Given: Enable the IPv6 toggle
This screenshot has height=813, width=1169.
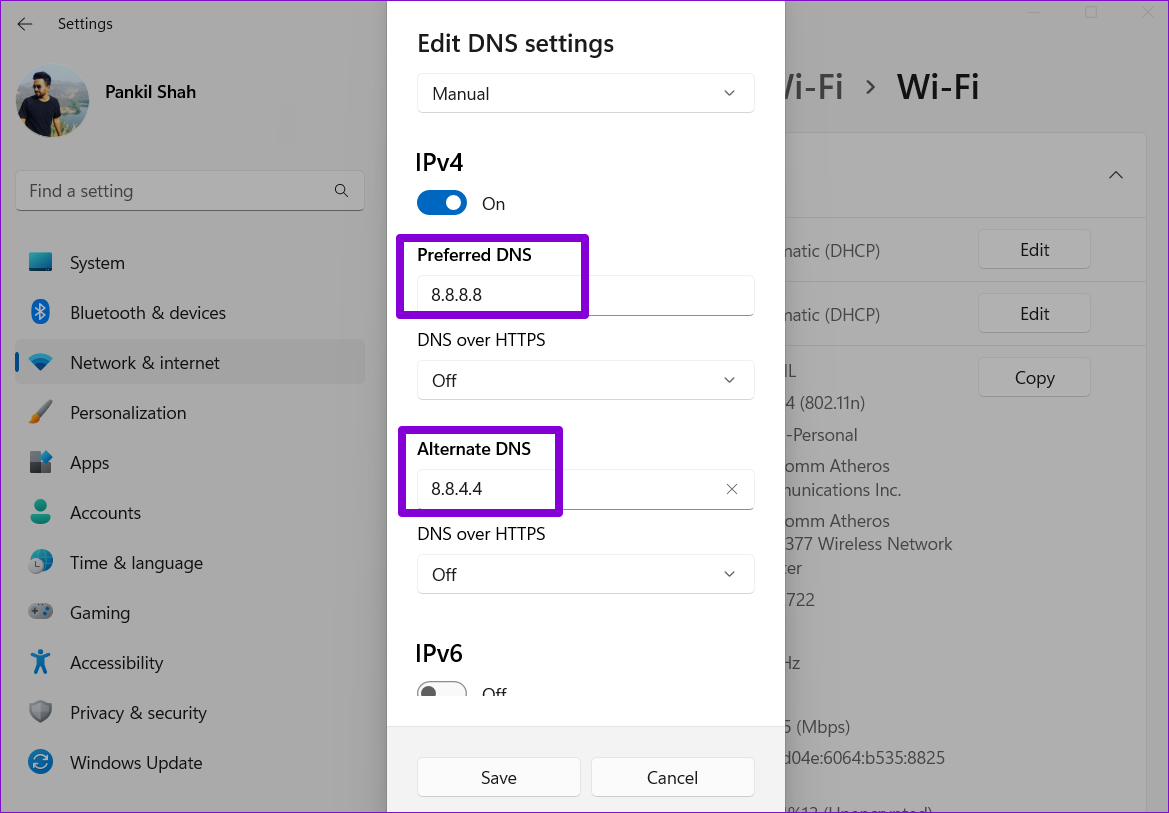Looking at the screenshot, I should (x=442, y=691).
